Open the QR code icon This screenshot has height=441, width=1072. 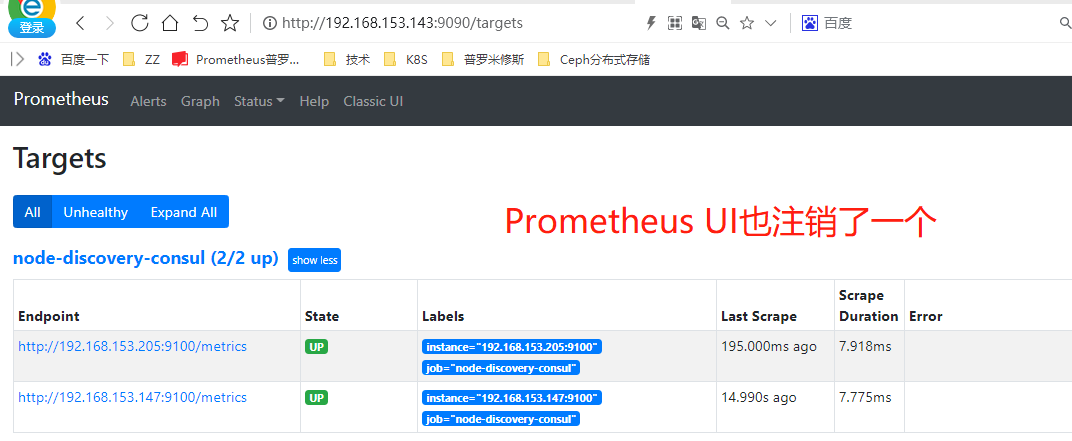[675, 23]
